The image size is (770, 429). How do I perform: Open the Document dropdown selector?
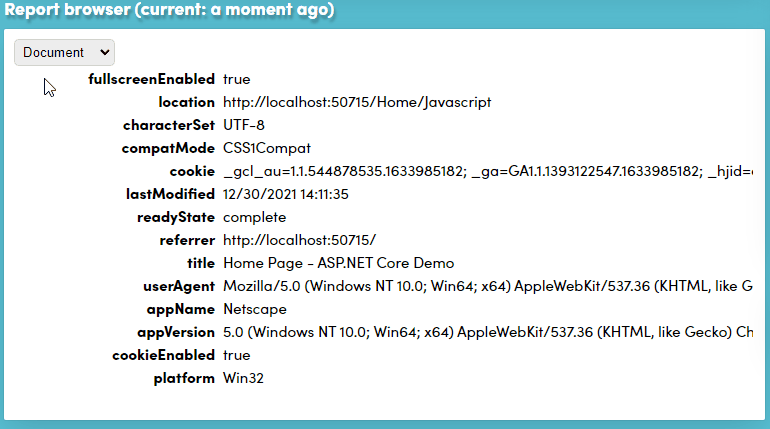pyautogui.click(x=64, y=53)
